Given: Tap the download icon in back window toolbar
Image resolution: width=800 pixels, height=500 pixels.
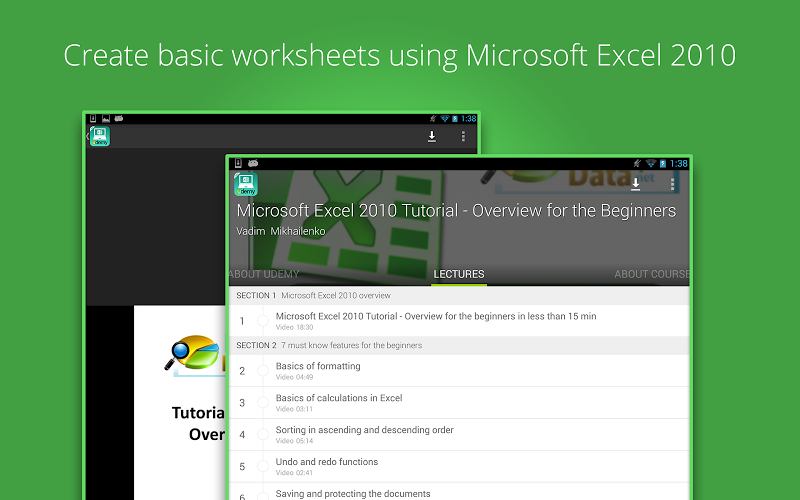Looking at the screenshot, I should pyautogui.click(x=432, y=136).
